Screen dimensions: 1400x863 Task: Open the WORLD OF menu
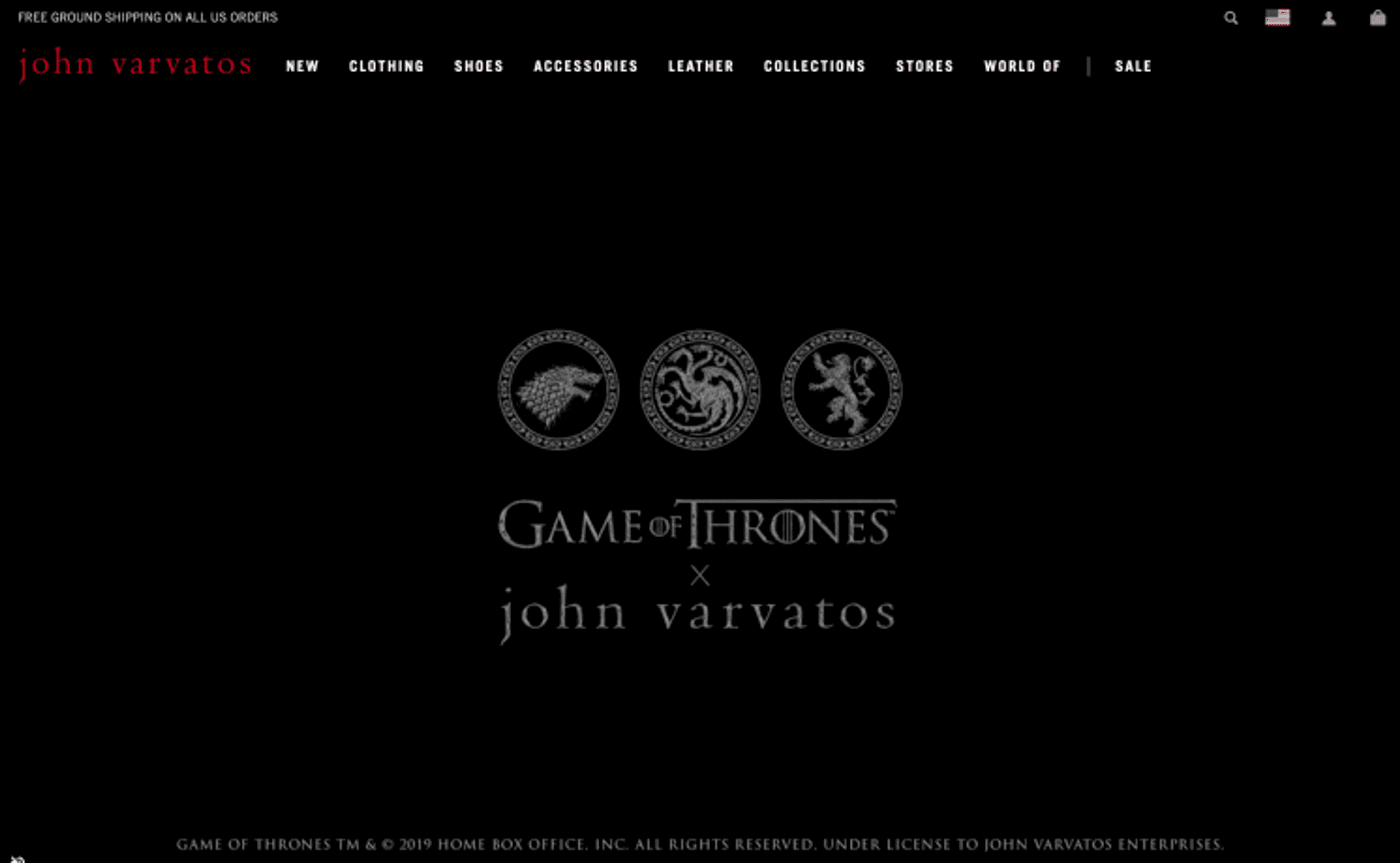click(x=1022, y=66)
